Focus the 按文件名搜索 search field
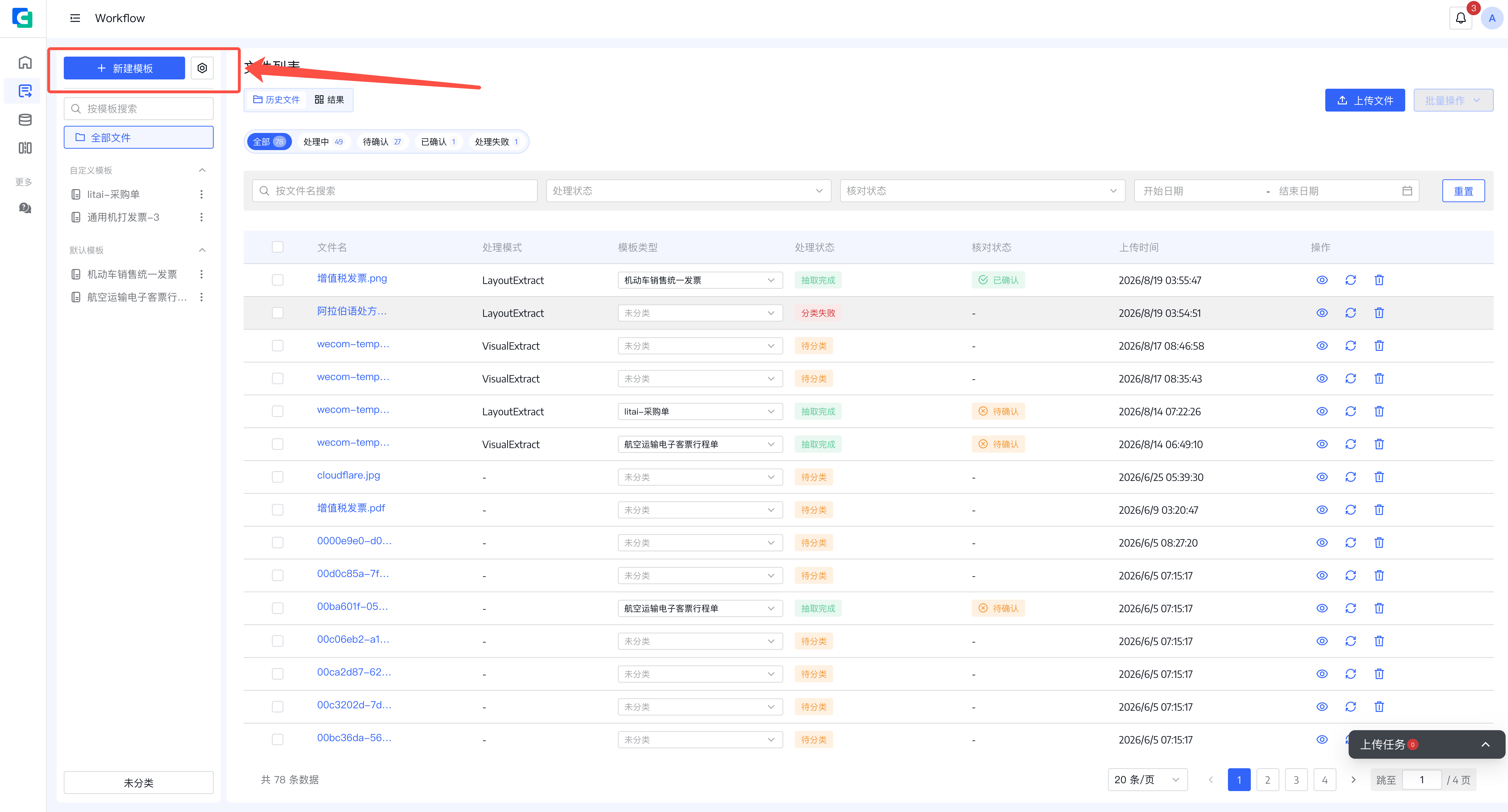The image size is (1508, 812). (x=394, y=191)
